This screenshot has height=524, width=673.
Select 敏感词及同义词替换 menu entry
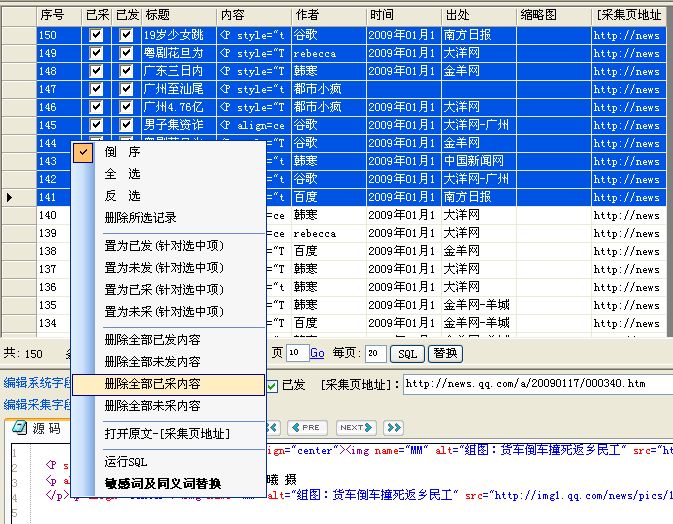coord(168,484)
